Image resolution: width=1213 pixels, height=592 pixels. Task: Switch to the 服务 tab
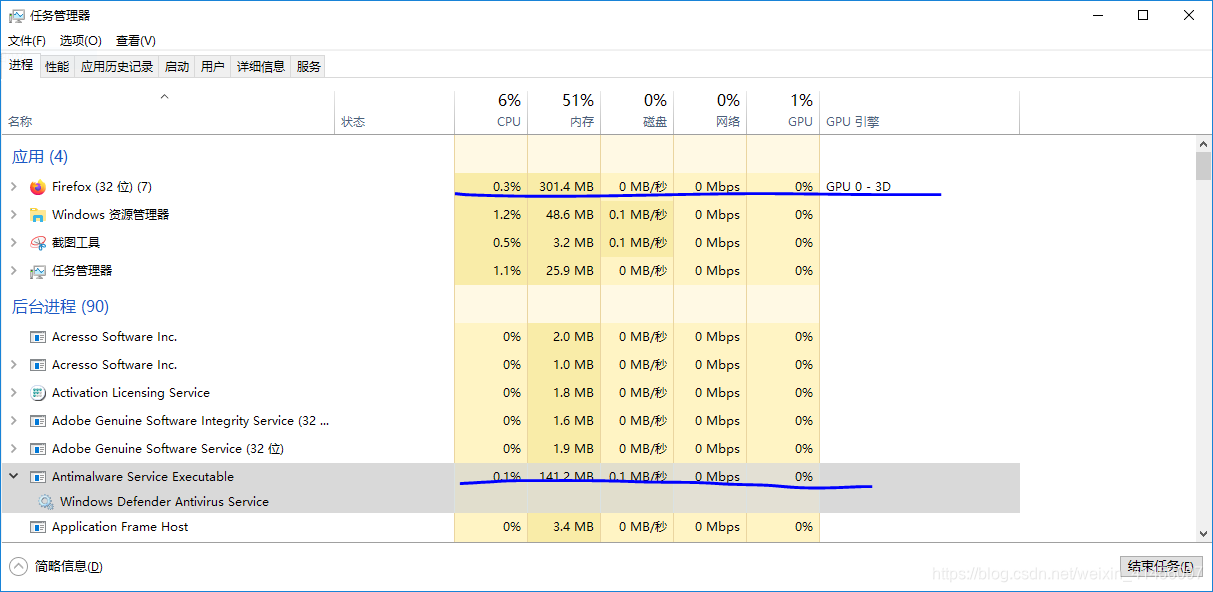click(x=309, y=66)
